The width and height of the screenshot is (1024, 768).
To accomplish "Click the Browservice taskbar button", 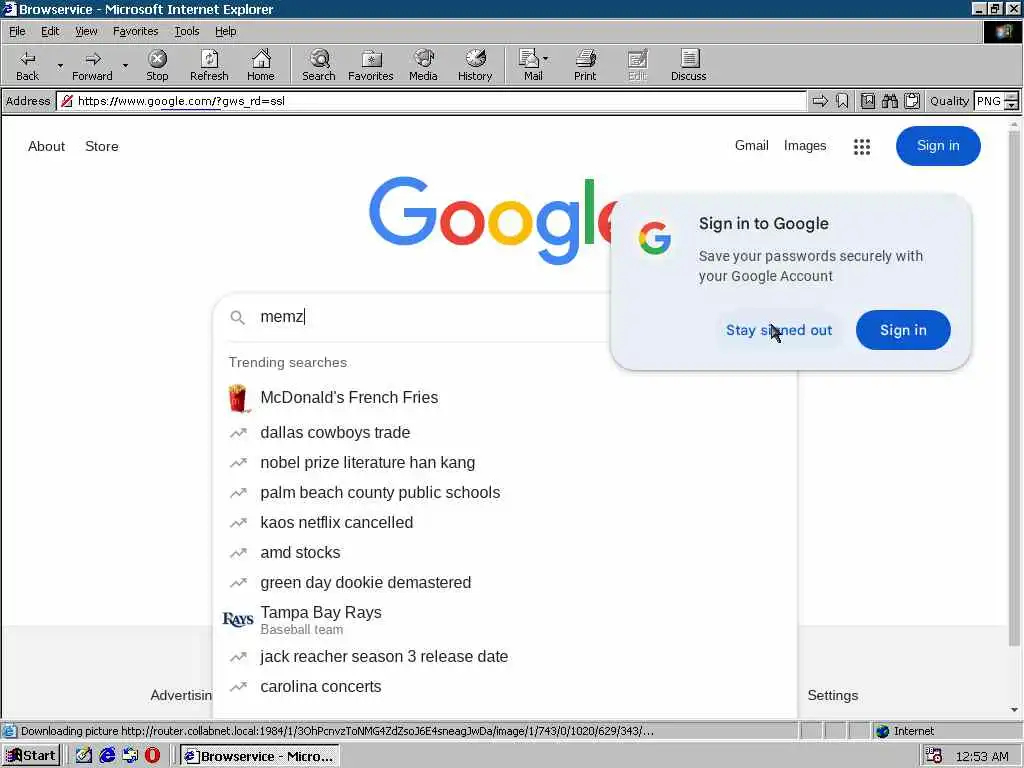I will 260,756.
